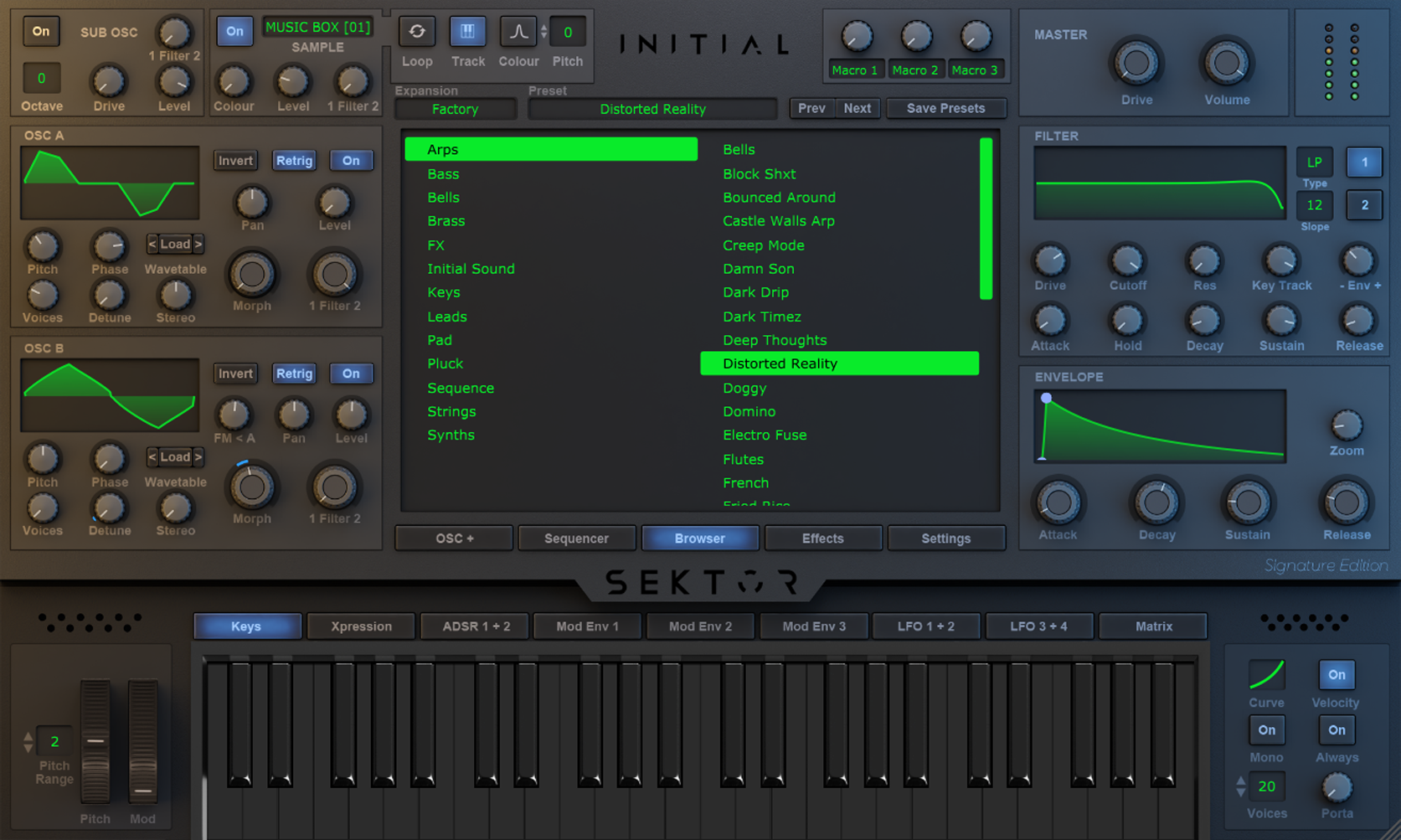Open the filter Slope 12 dropdown
Screen dimensions: 1401x840
click(1314, 204)
